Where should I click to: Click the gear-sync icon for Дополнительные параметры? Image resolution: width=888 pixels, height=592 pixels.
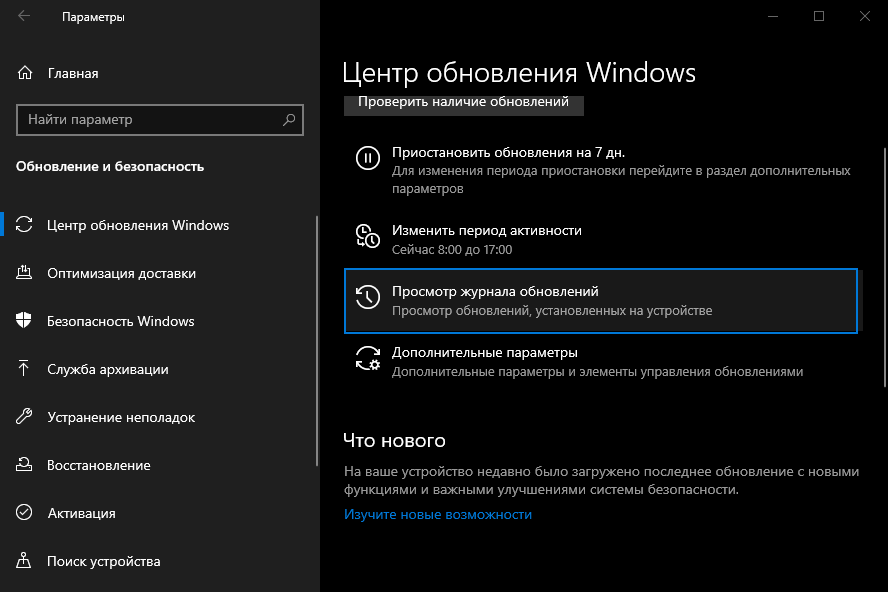(368, 358)
